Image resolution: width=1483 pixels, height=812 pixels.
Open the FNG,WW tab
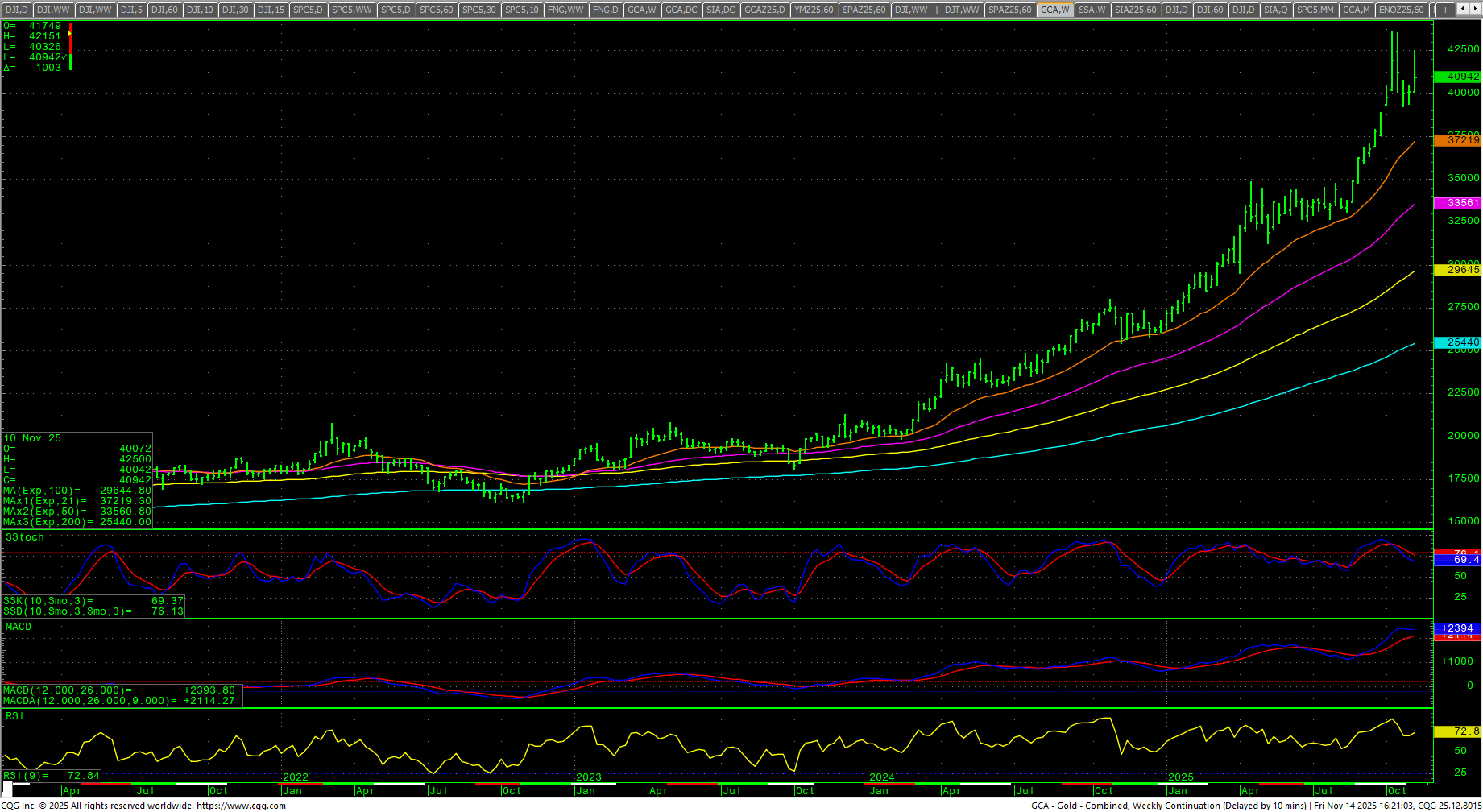click(x=565, y=10)
